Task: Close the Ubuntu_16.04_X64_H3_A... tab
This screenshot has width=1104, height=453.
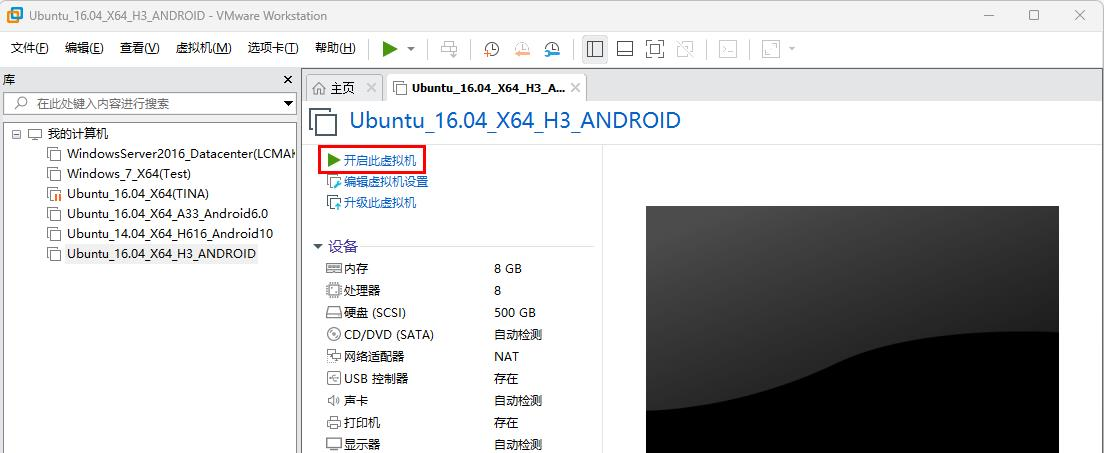Action: click(575, 88)
